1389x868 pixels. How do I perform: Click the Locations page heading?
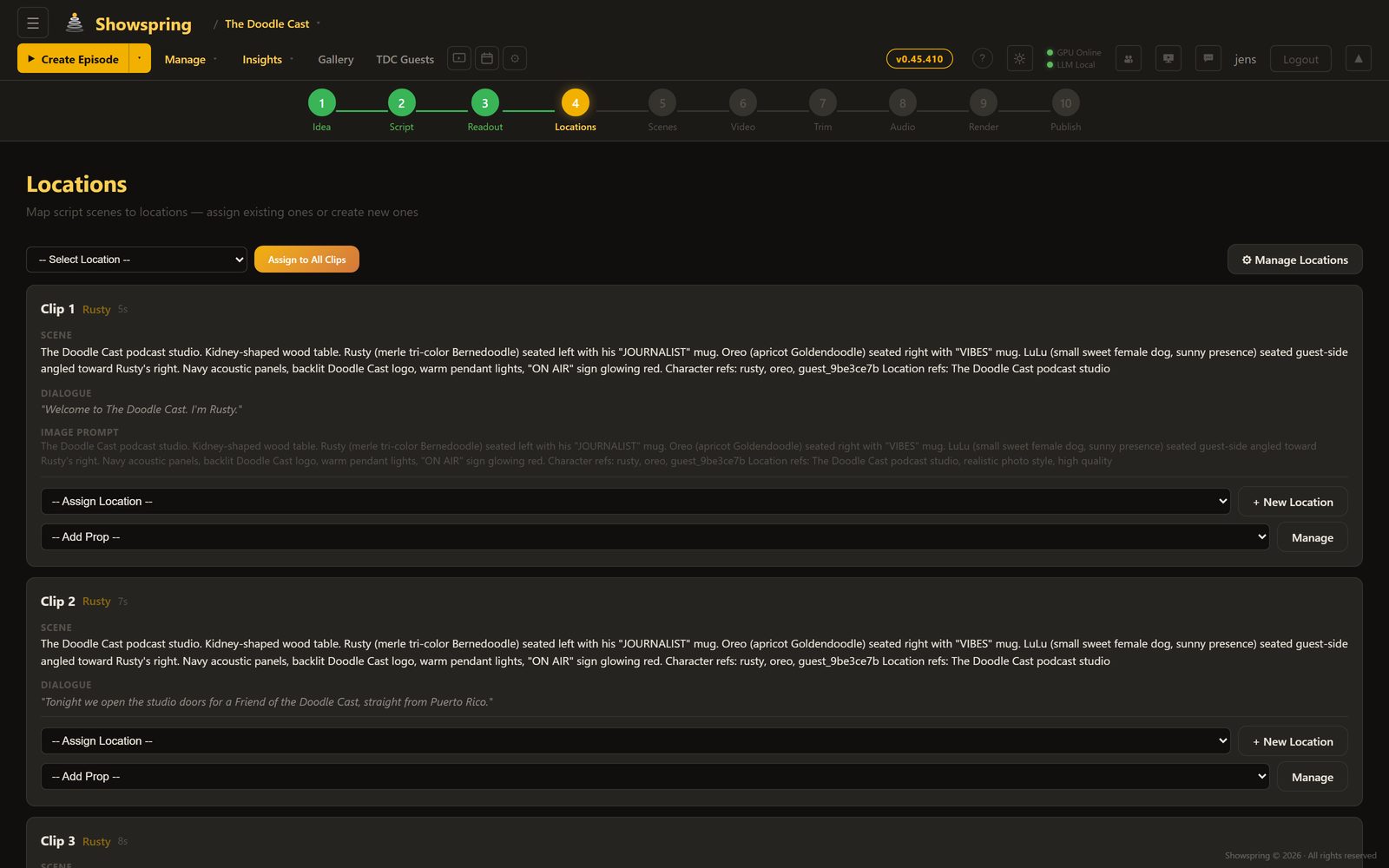click(76, 184)
